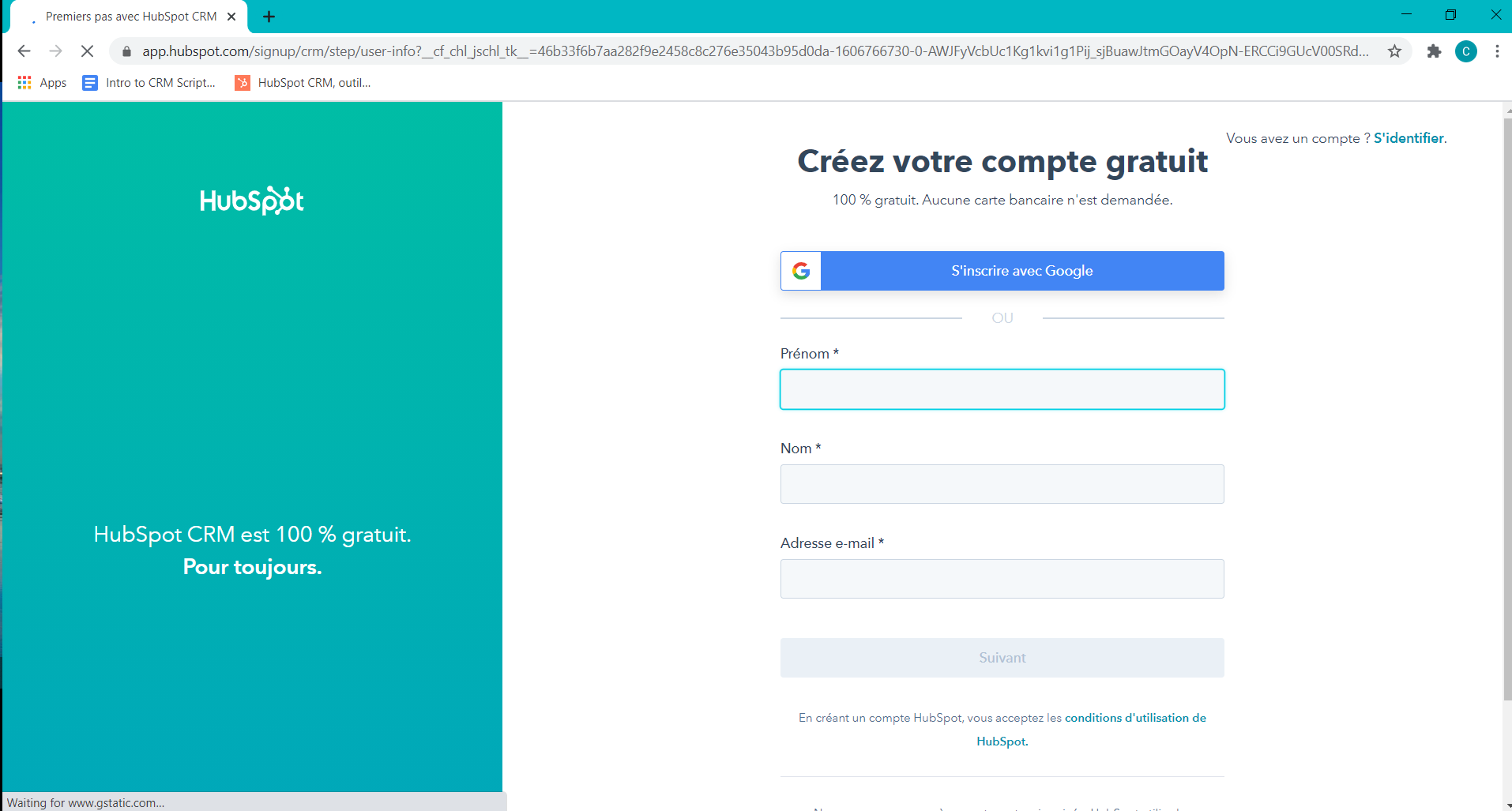Restore down the browser window

point(1450,15)
